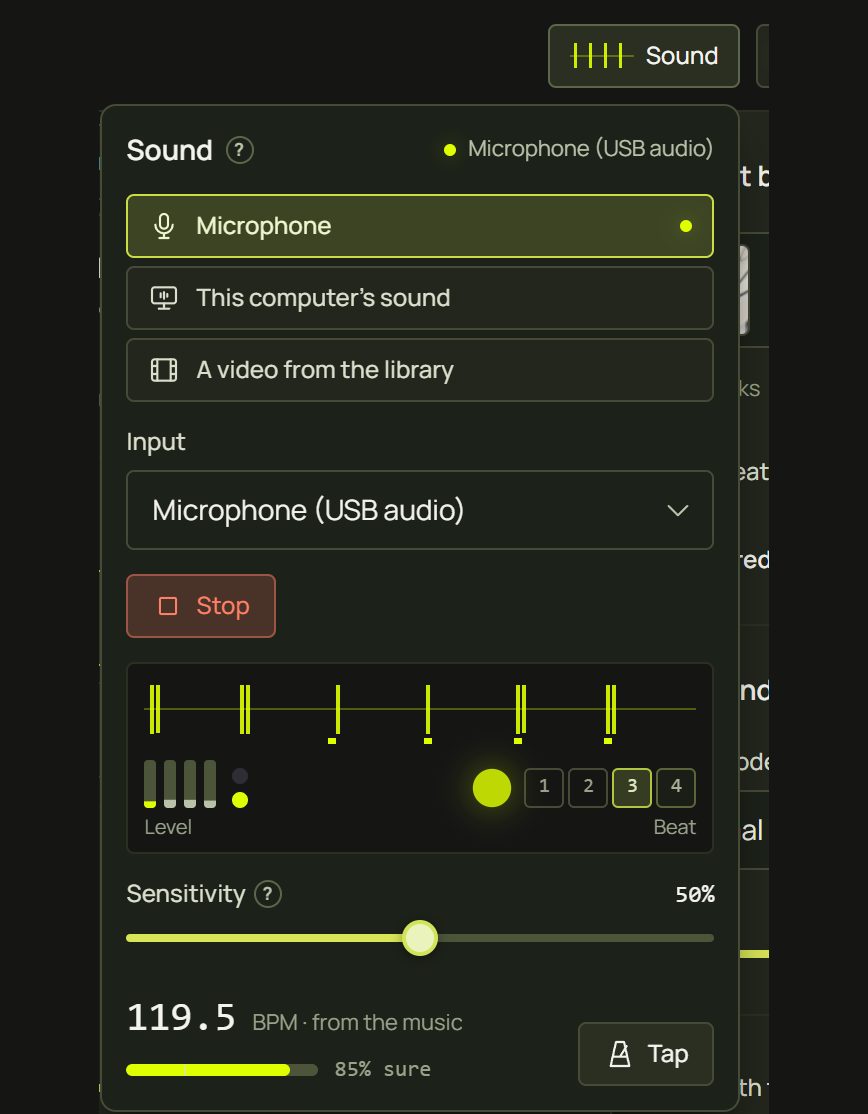This screenshot has height=1114, width=868.
Task: Click the film strip icon
Action: click(x=164, y=370)
